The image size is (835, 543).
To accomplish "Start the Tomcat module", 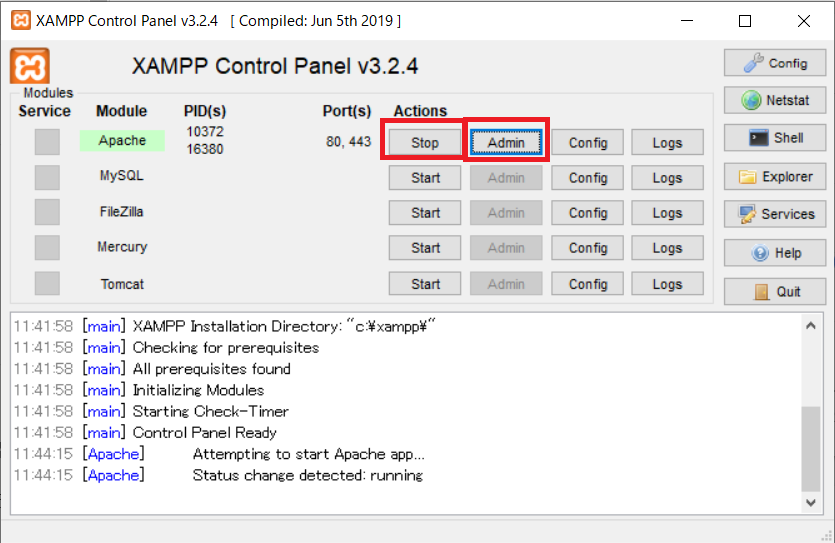I will pyautogui.click(x=424, y=284).
